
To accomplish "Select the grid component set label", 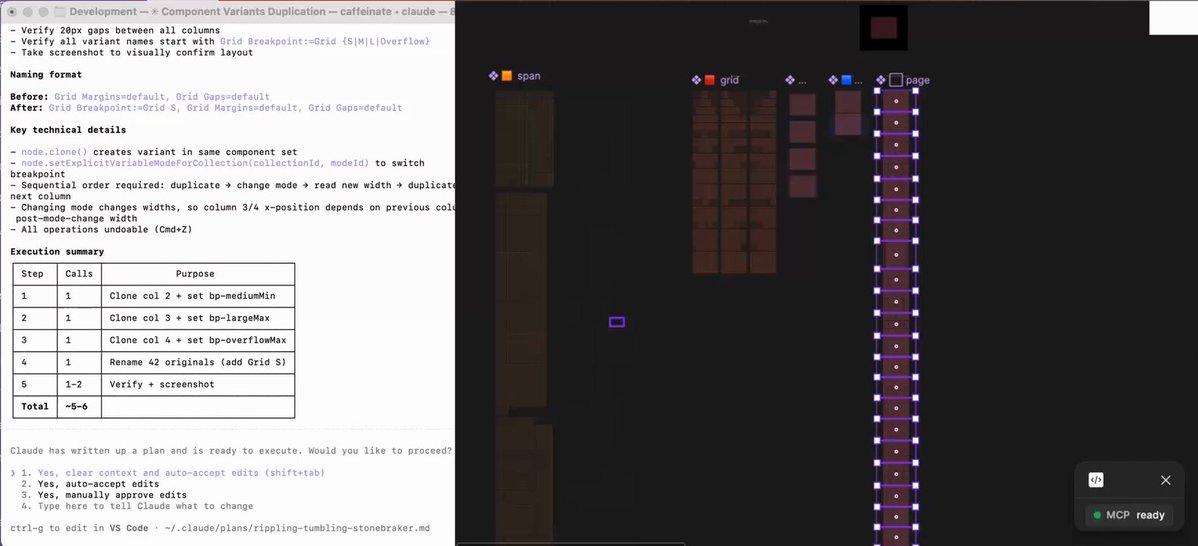I will (x=729, y=80).
